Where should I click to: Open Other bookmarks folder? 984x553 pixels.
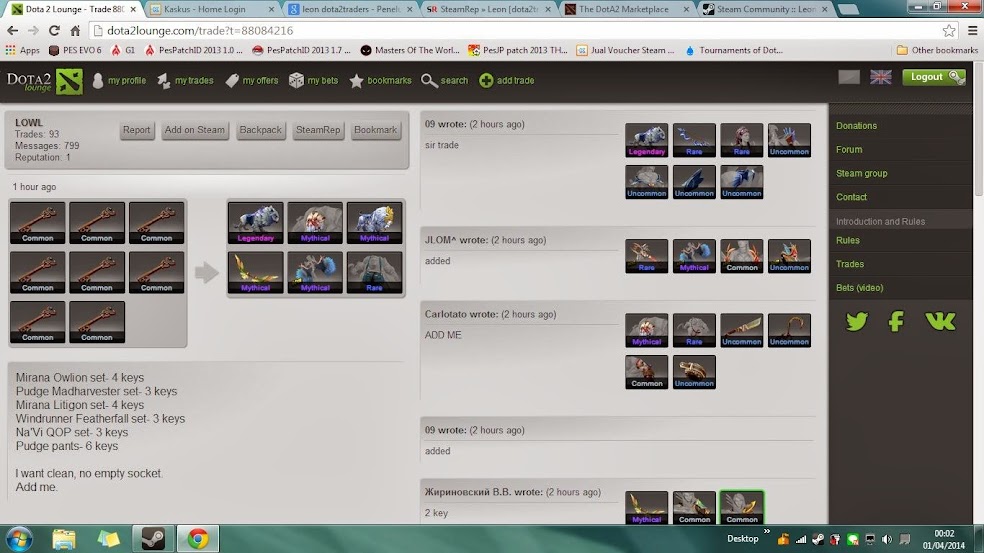(937, 50)
